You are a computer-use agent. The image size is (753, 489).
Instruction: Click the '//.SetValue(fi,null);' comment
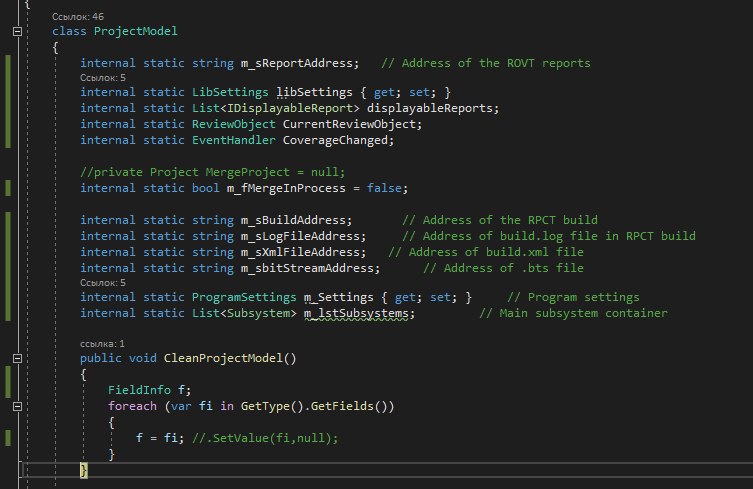click(265, 438)
